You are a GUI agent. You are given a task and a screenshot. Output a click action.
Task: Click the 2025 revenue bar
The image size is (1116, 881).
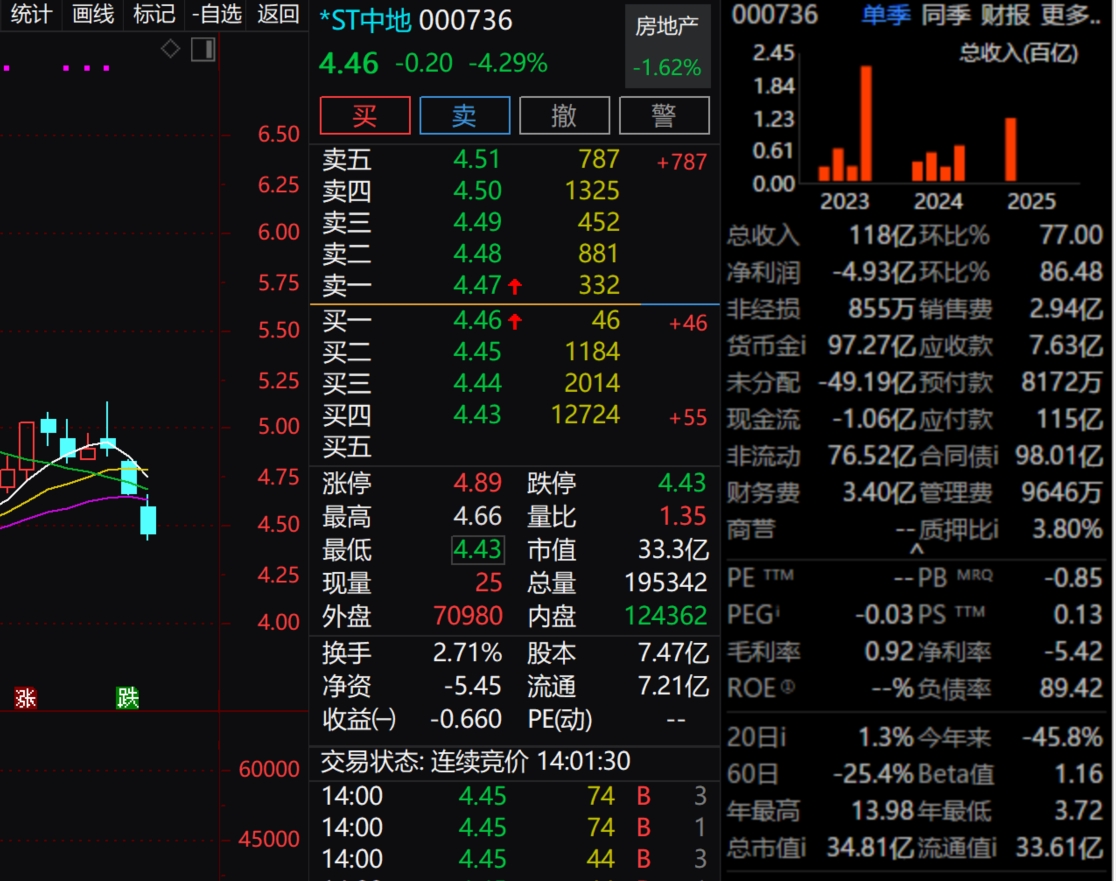(1011, 149)
